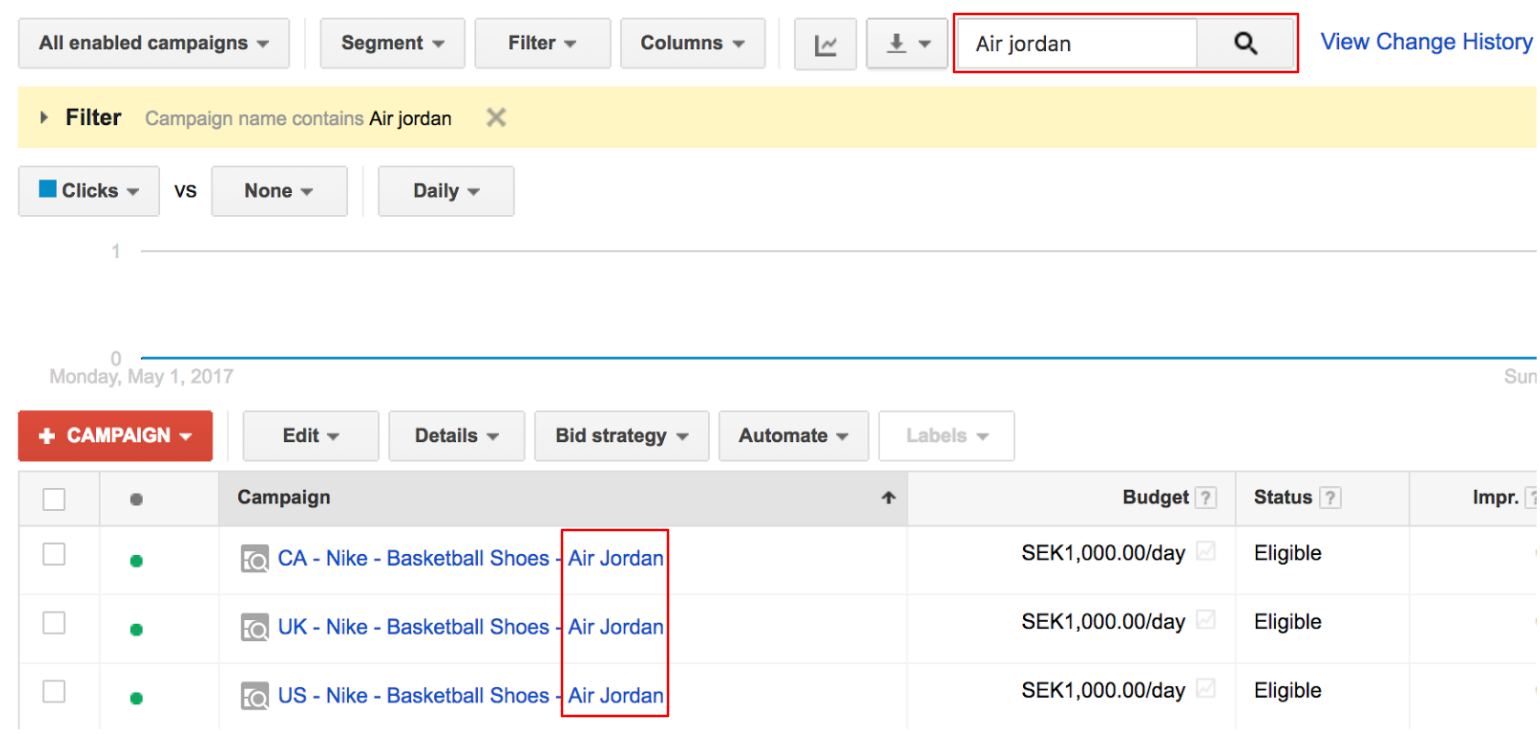Screen dimensions: 1540x734
Task: Click the View Change History link
Action: 1426,42
